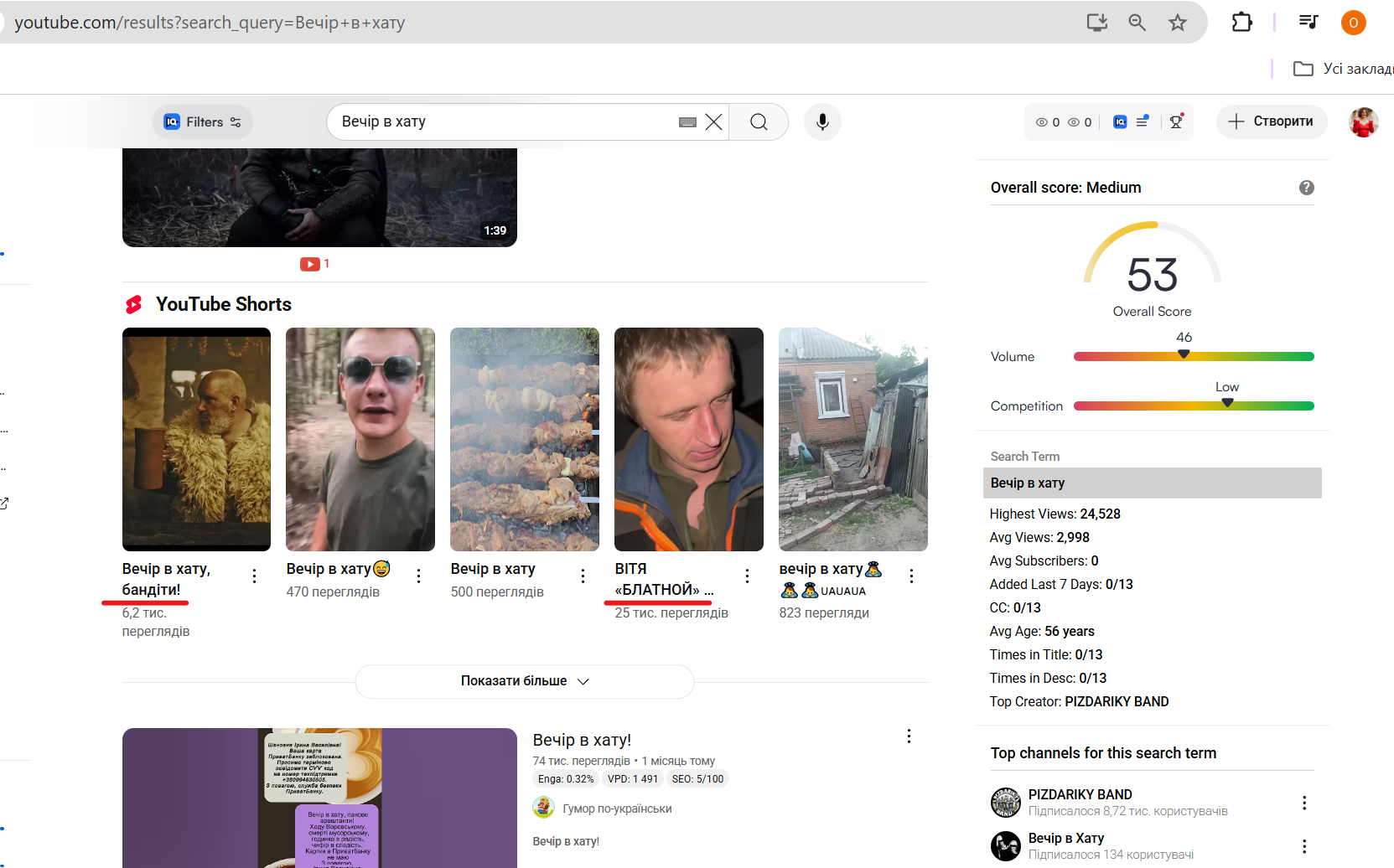Open the Вечір в Хату channel avatar

tap(1006, 846)
